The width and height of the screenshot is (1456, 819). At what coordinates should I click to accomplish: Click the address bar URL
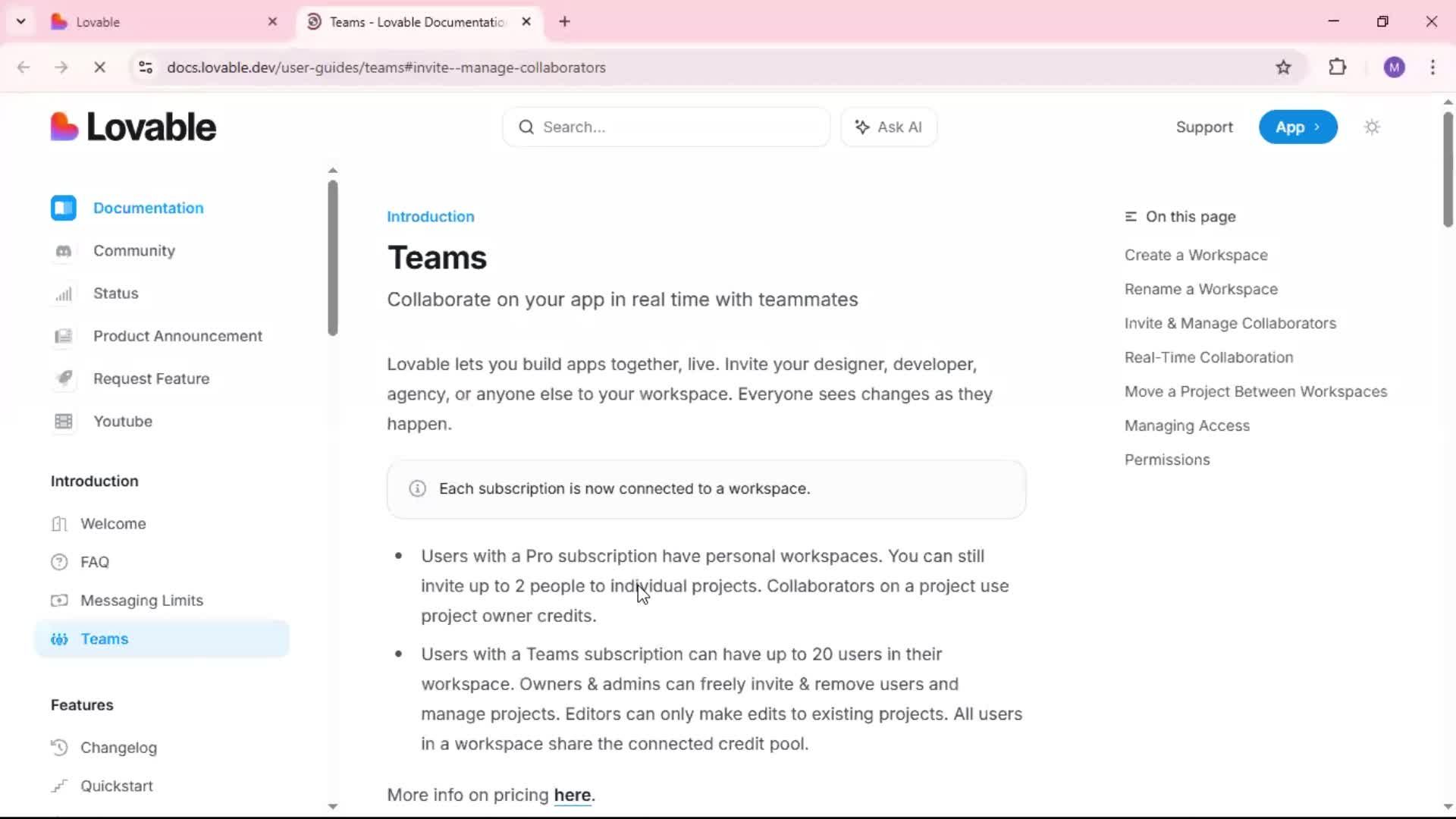pyautogui.click(x=386, y=67)
